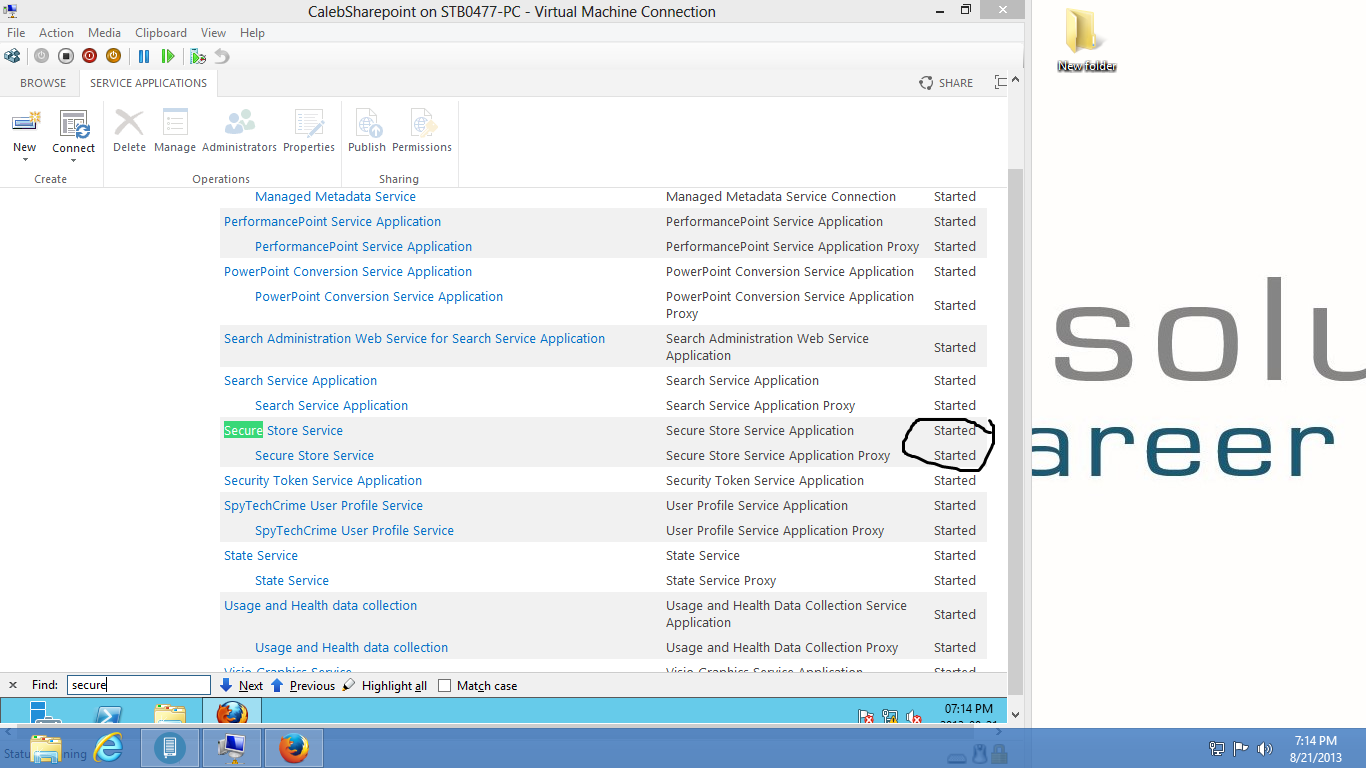This screenshot has width=1366, height=768.
Task: Open the Secure Store Service link in the Application Proxy row
Action: [314, 456]
